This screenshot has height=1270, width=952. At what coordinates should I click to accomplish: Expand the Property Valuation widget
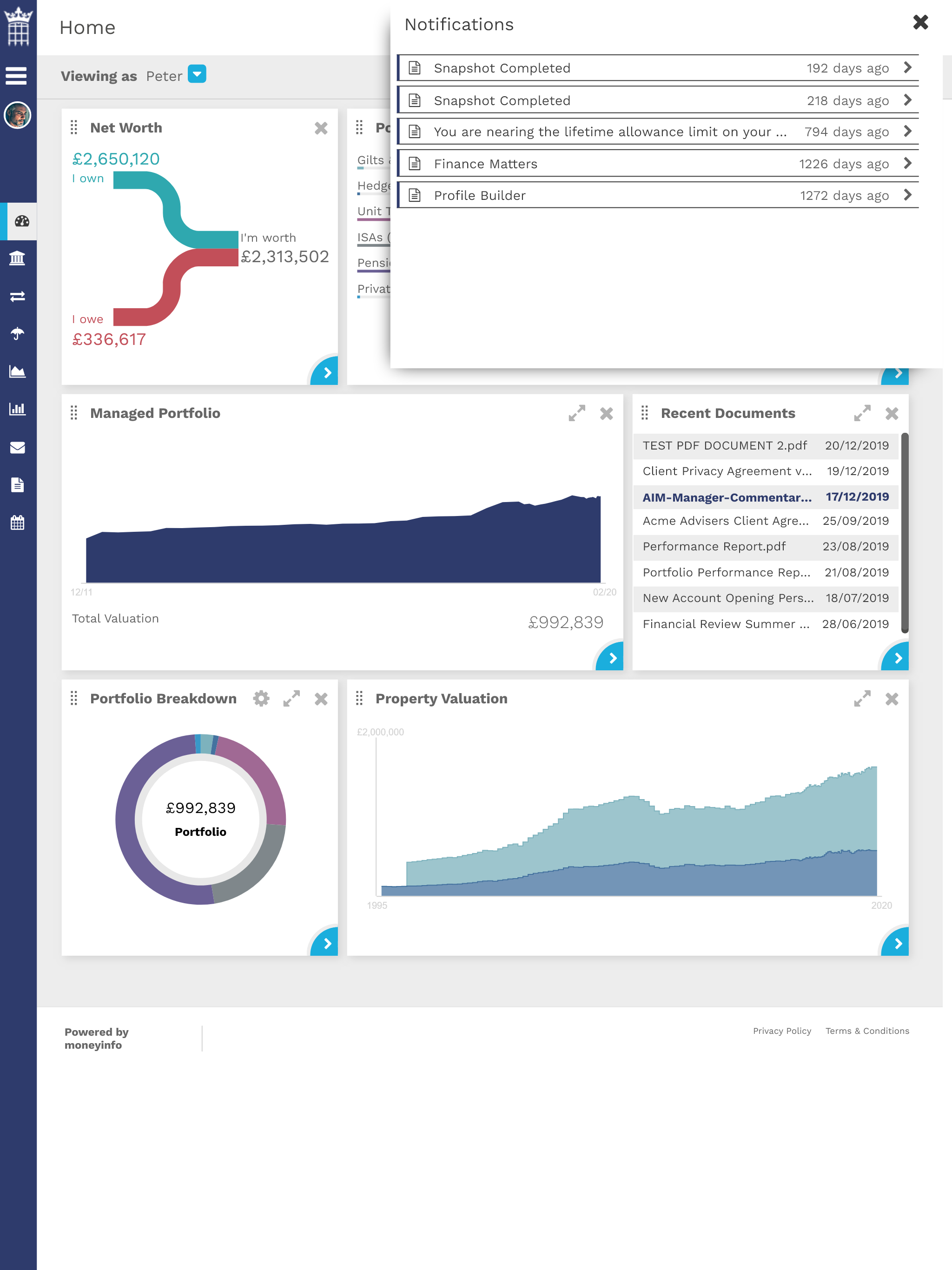point(862,699)
